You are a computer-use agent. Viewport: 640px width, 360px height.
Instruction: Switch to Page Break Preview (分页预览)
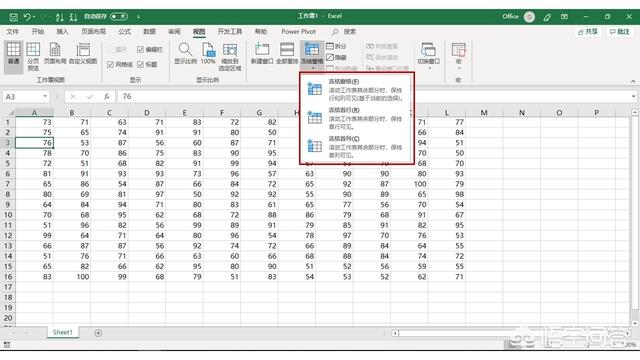[33, 56]
